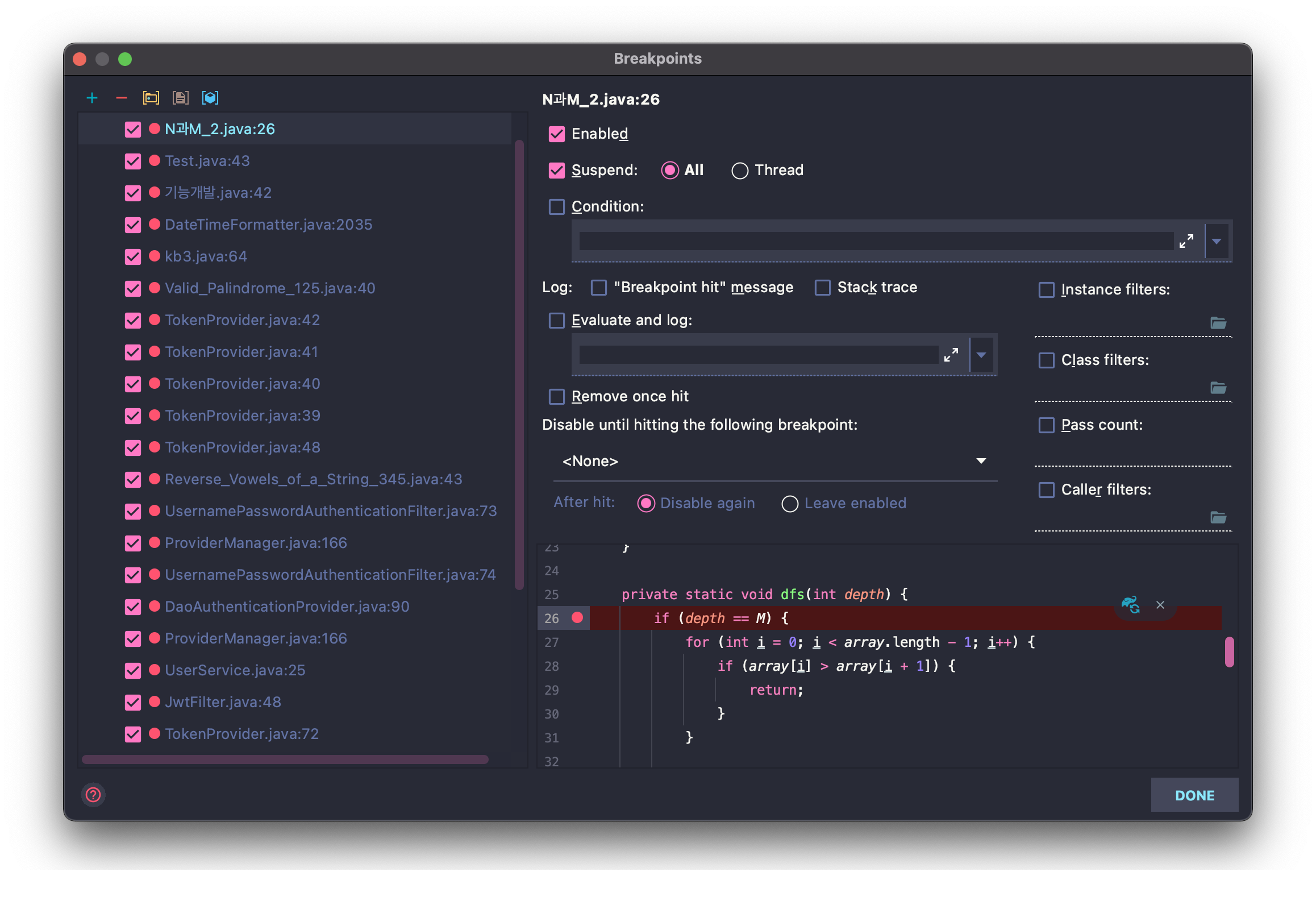Click the DONE button
Image resolution: width=1316 pixels, height=905 pixels.
[1194, 795]
